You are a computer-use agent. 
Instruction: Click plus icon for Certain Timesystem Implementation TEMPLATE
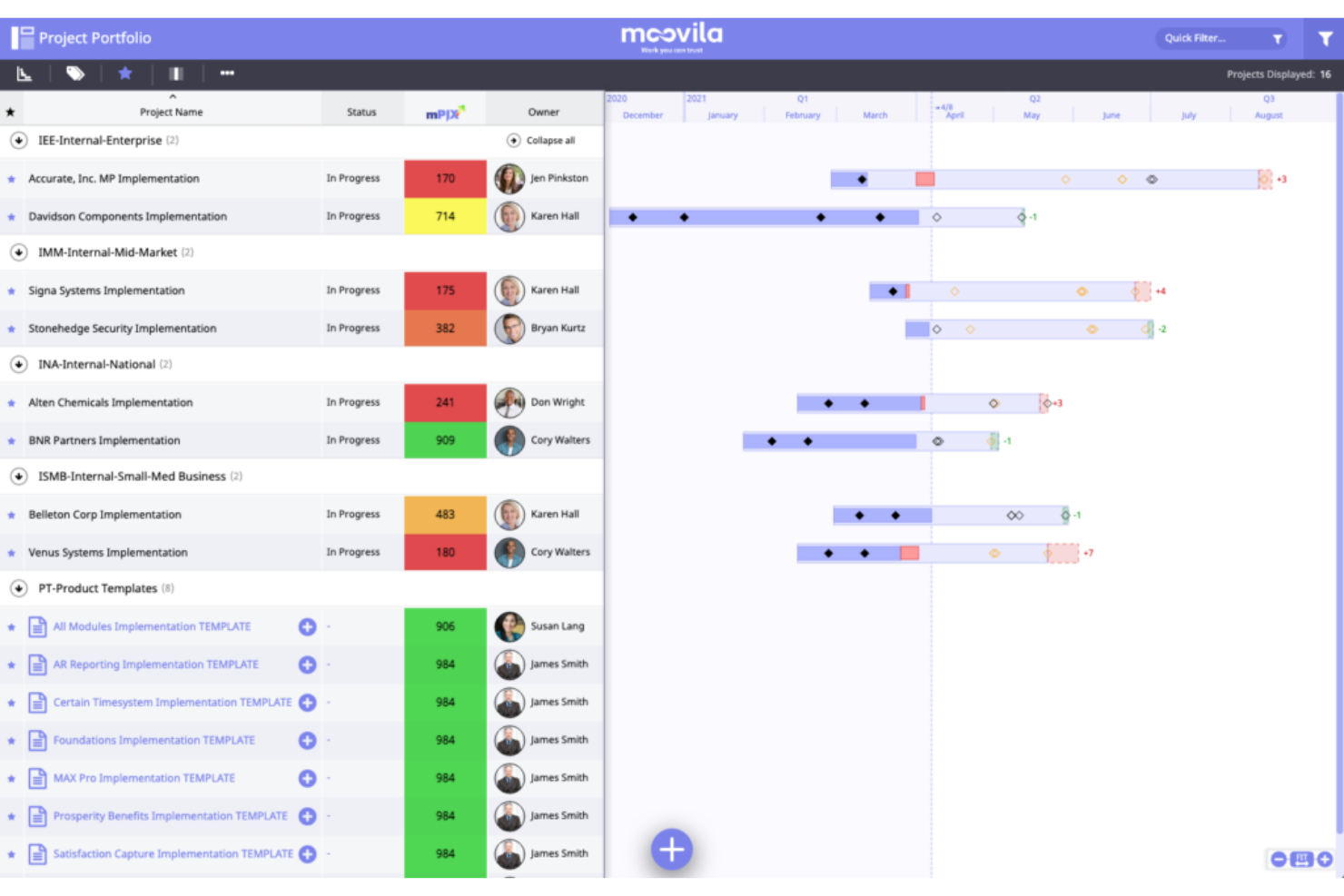pos(307,703)
